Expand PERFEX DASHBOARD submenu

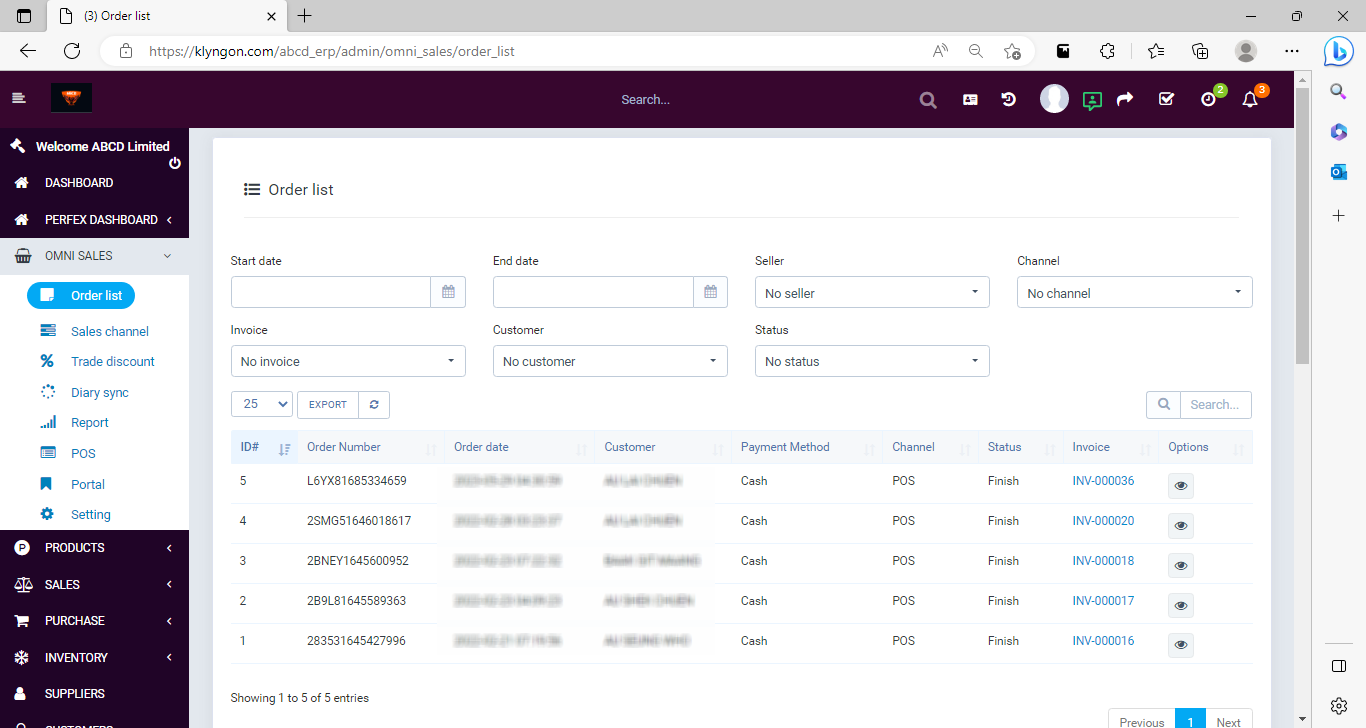(x=94, y=219)
